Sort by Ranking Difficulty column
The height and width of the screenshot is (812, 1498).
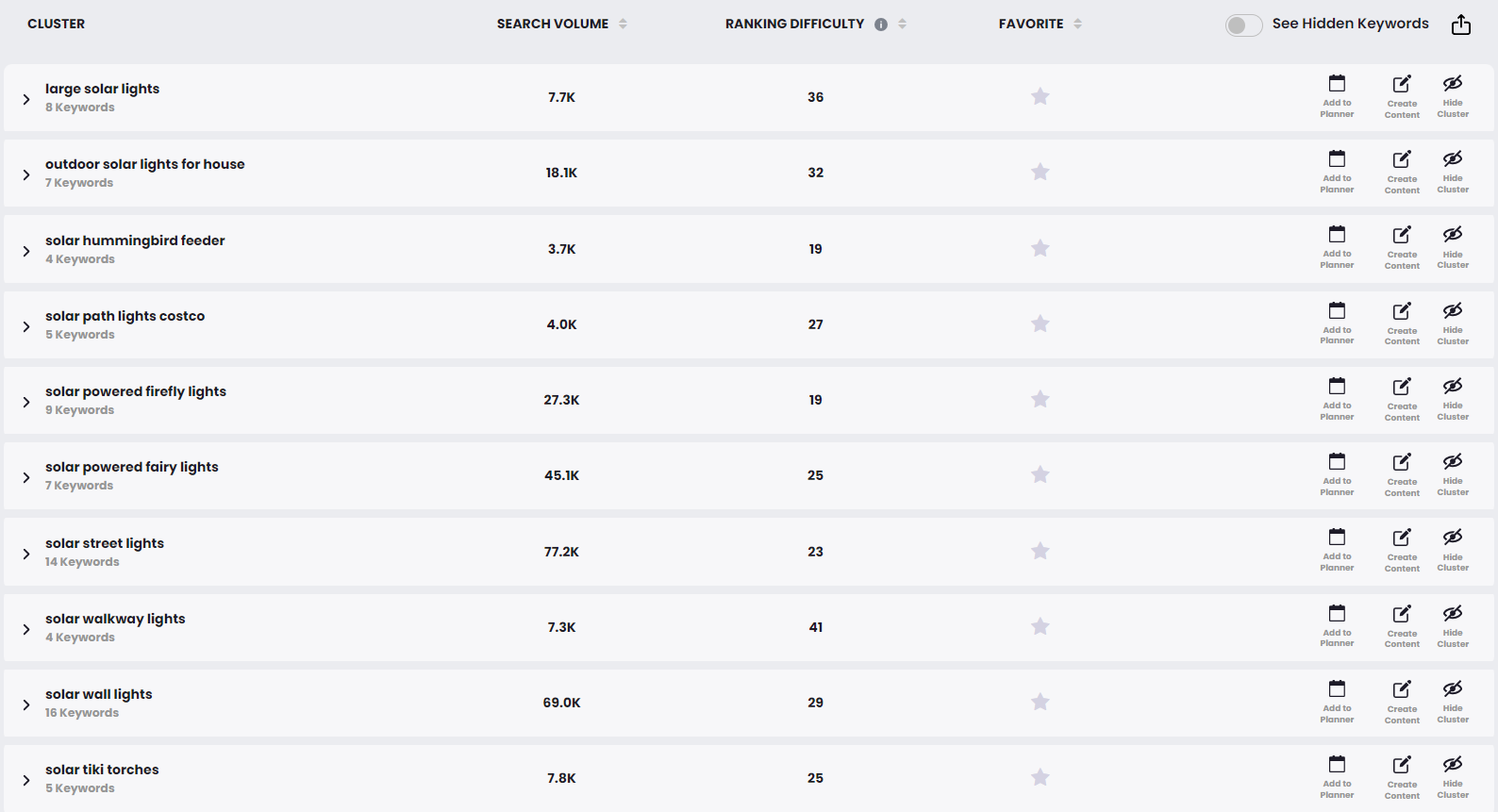pyautogui.click(x=902, y=25)
